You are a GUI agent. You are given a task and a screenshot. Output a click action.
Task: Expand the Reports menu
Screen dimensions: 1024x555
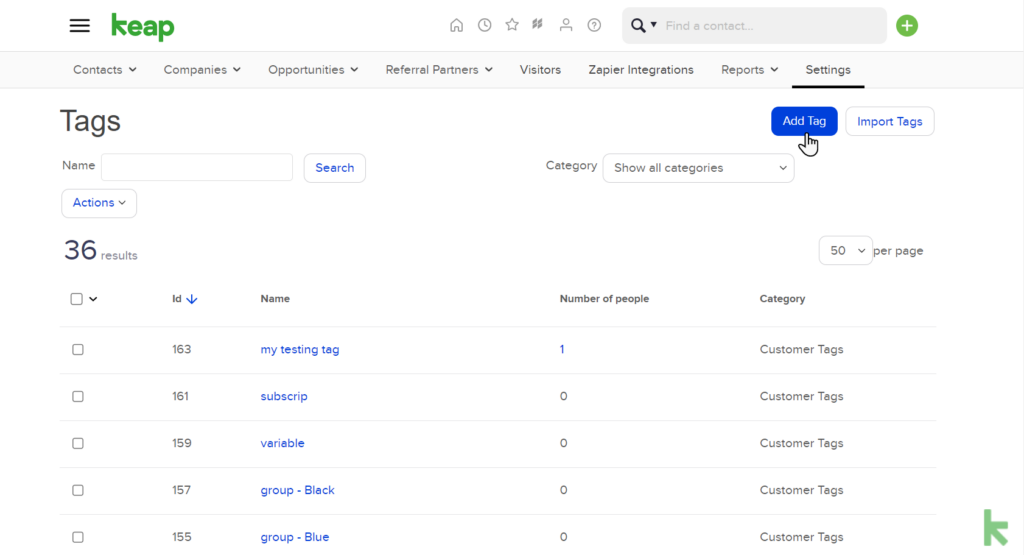tap(749, 70)
